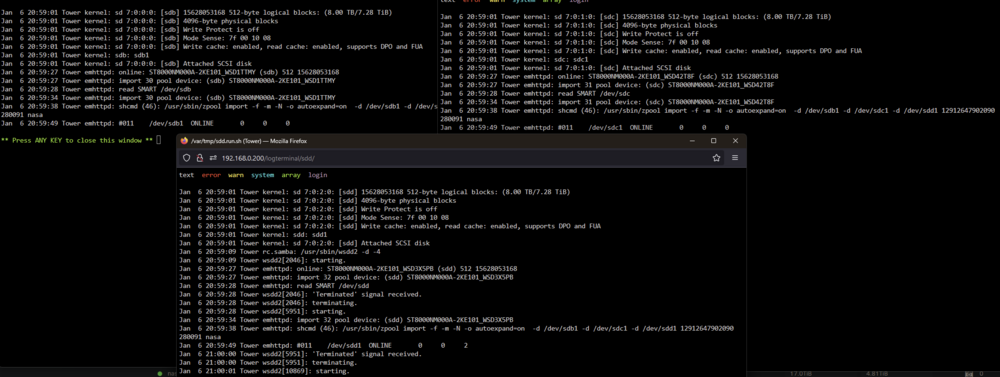Click the yellow 'warn' legend label
1000x377 pixels.
[236, 175]
